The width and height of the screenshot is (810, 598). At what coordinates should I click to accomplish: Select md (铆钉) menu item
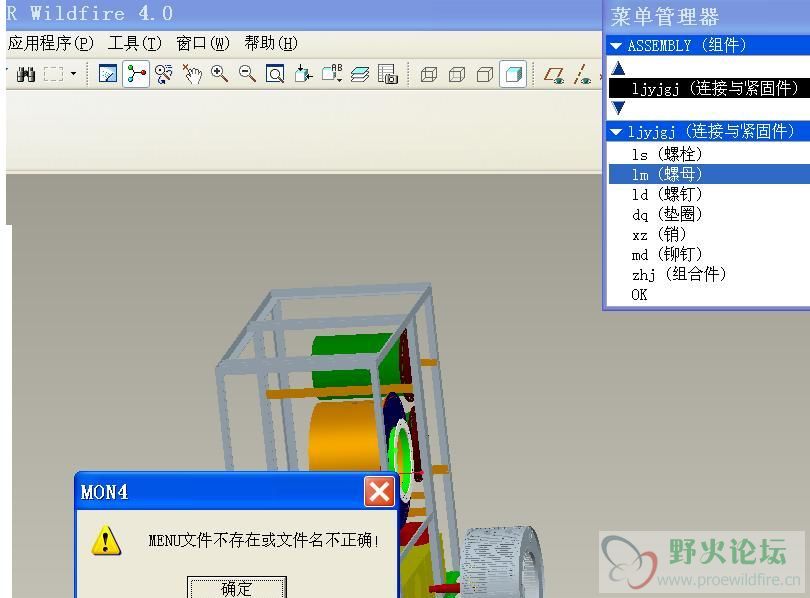[x=708, y=254]
